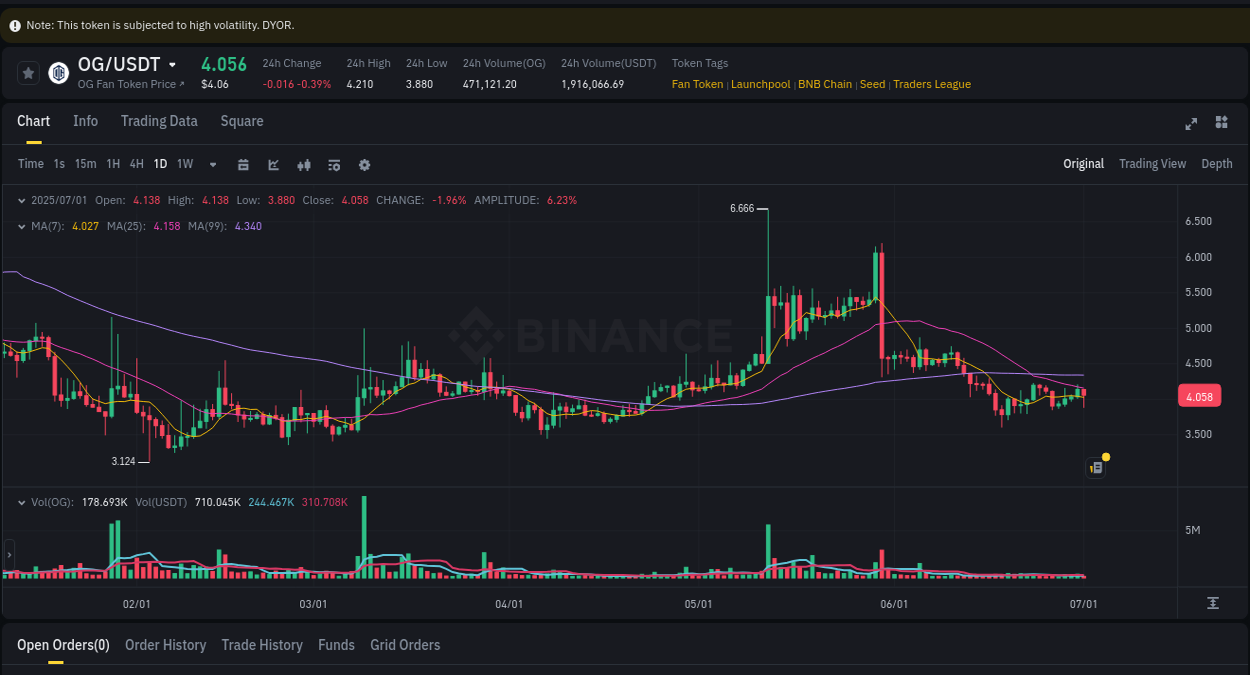
Task: Toggle the Vol(OG) panel collapse arrow
Action: pos(21,501)
